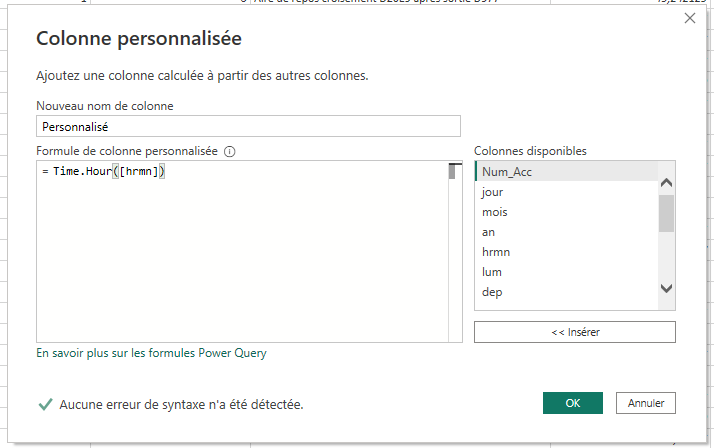Click the syntax check green checkmark

45,404
